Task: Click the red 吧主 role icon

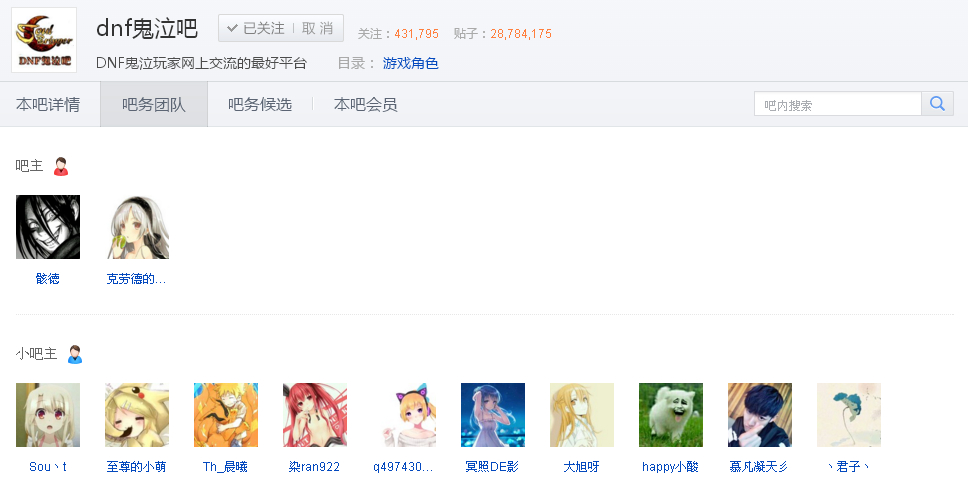Action: point(60,166)
